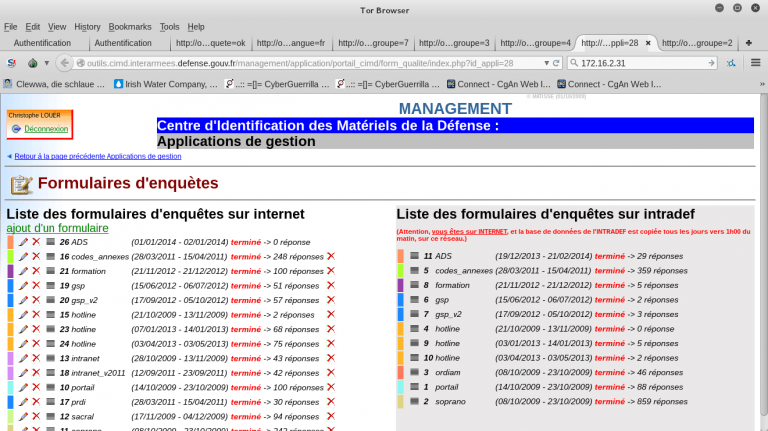Delete form 16 codes_annexes via left red cross
The image size is (768, 431).
(x=36, y=256)
